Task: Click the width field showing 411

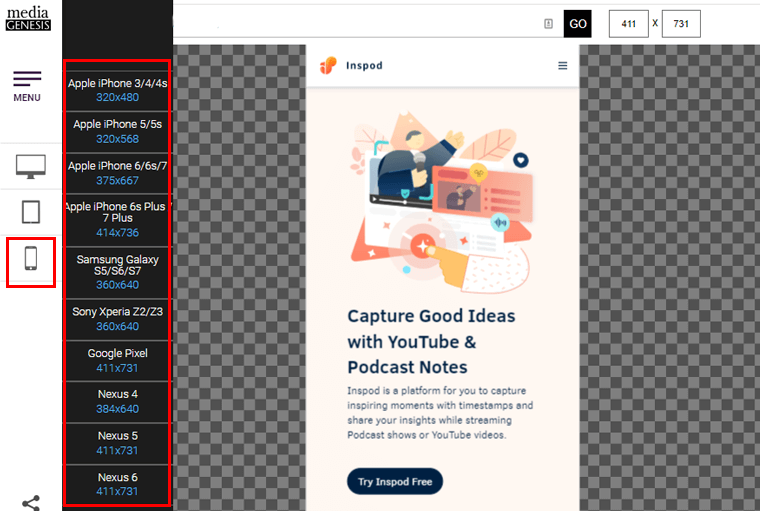Action: 628,24
